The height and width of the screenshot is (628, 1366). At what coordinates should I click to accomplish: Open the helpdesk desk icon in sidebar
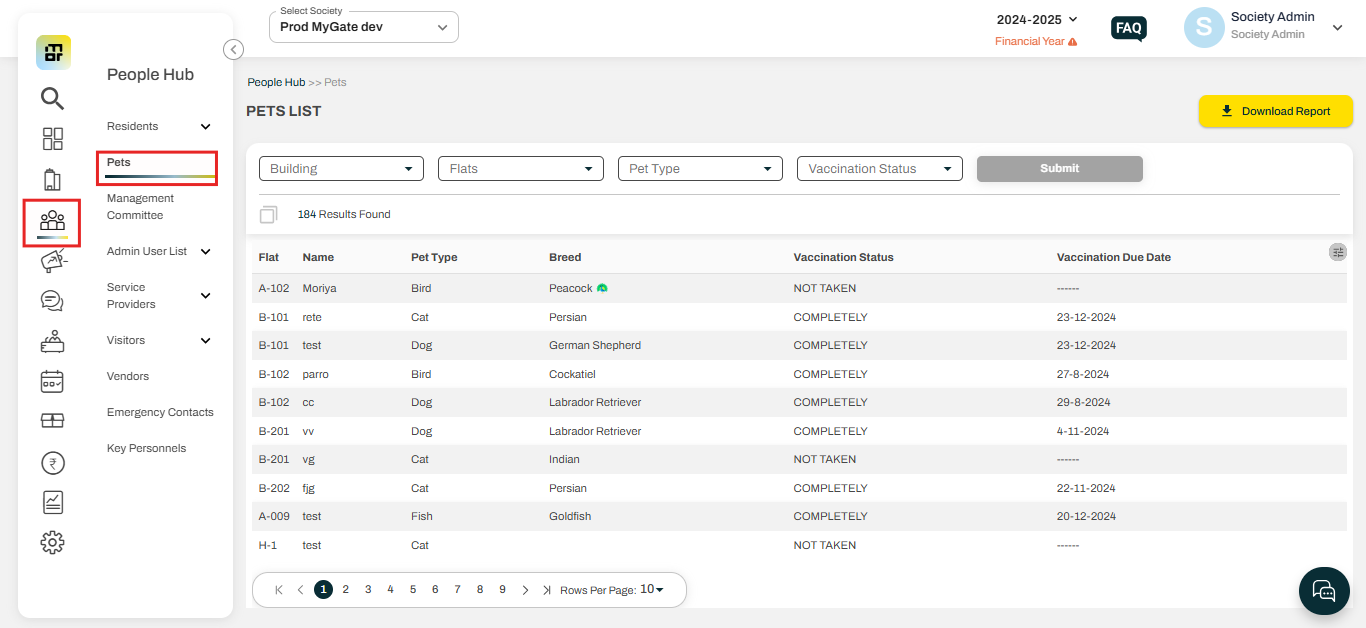pos(52,341)
